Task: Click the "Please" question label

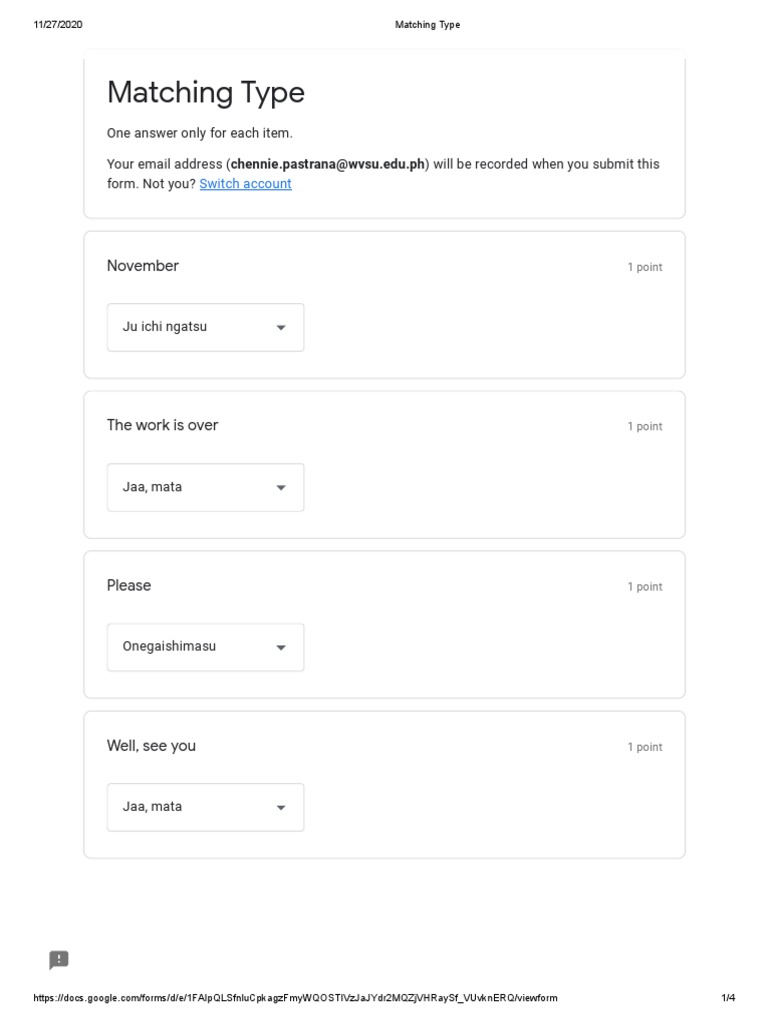Action: point(129,585)
